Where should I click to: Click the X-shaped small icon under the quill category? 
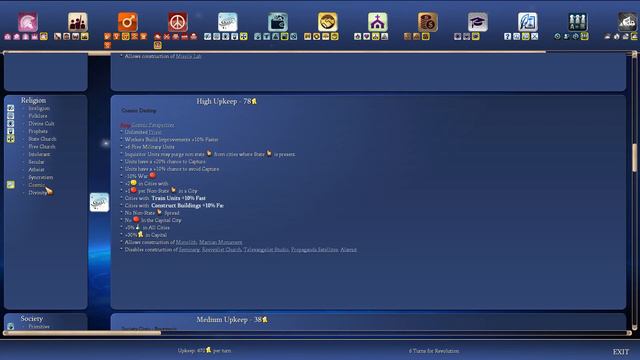(535, 36)
